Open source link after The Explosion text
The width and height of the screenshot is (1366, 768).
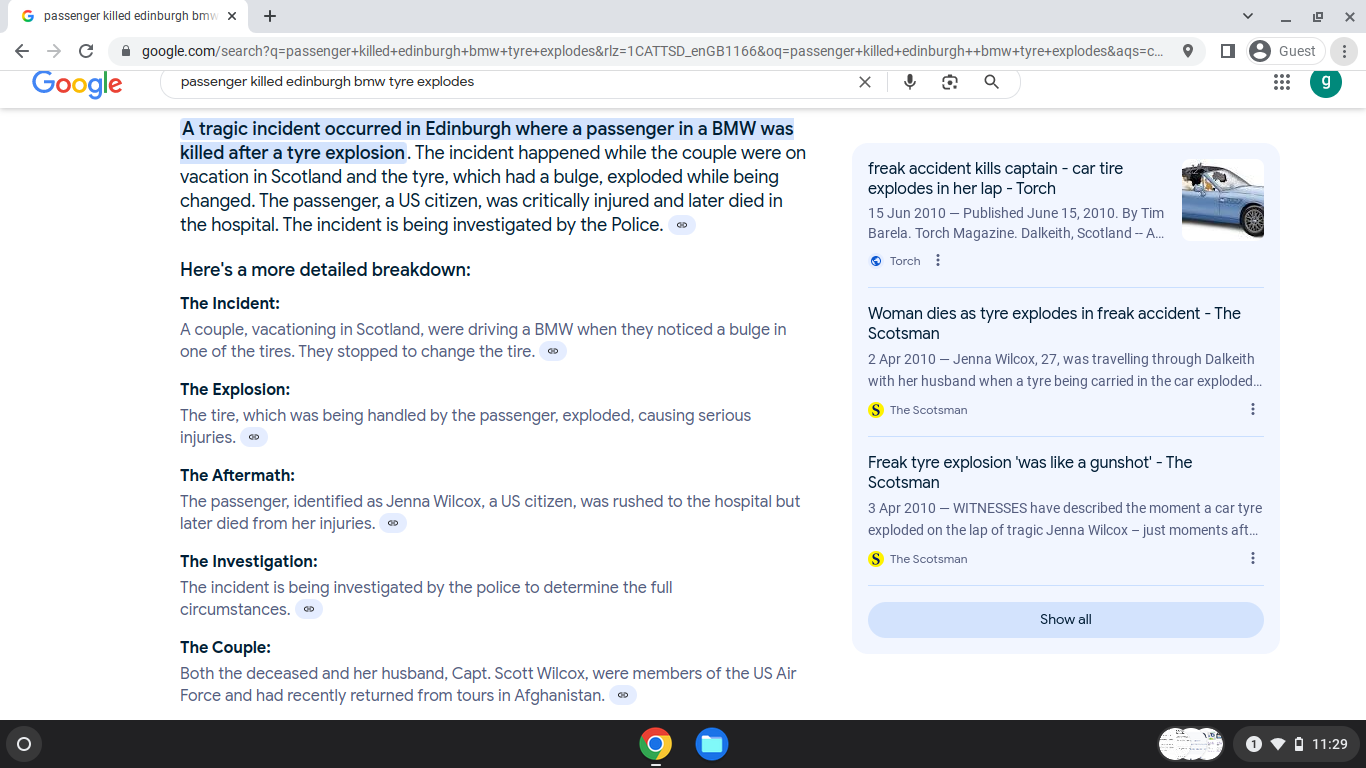click(x=254, y=437)
